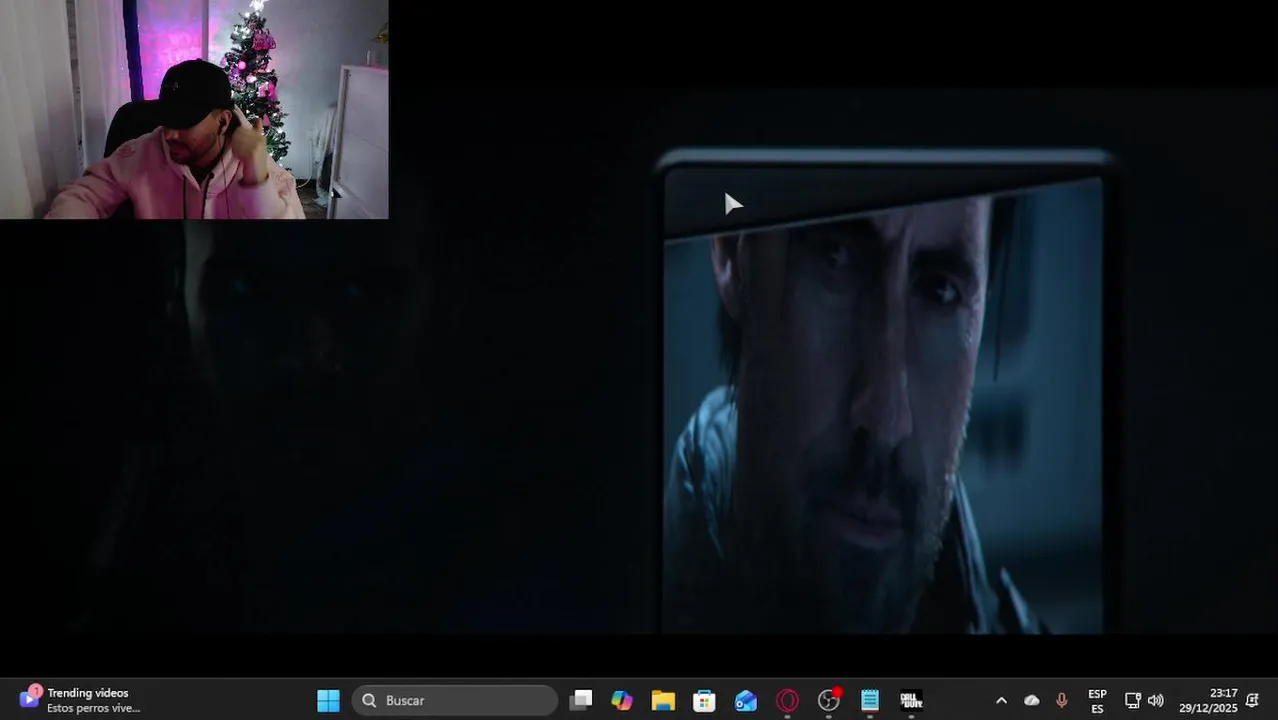The width and height of the screenshot is (1278, 720).
Task: Open the Windows Start menu
Action: [x=328, y=701]
